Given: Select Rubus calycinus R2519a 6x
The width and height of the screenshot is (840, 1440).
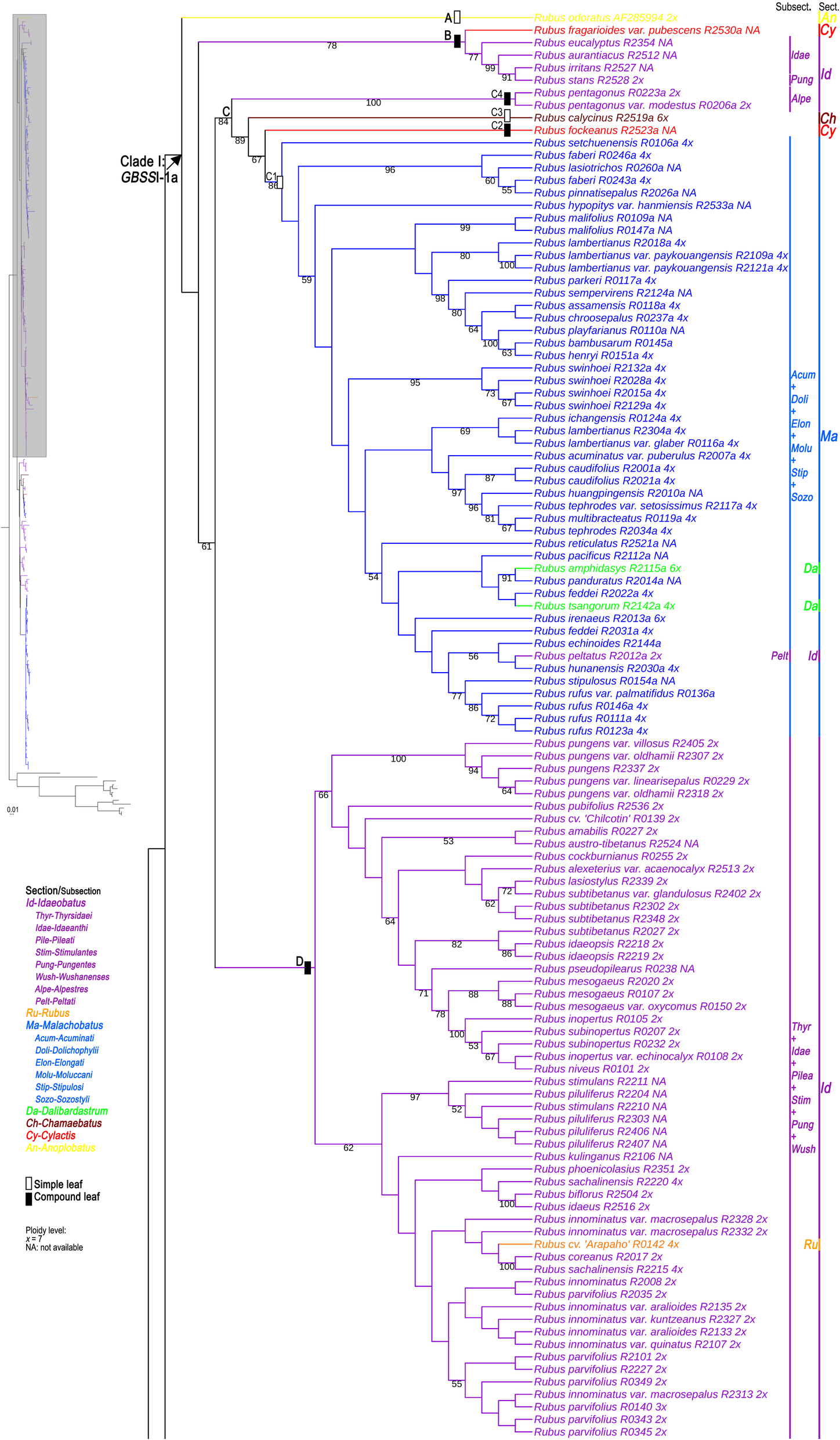Looking at the screenshot, I should 601,118.
